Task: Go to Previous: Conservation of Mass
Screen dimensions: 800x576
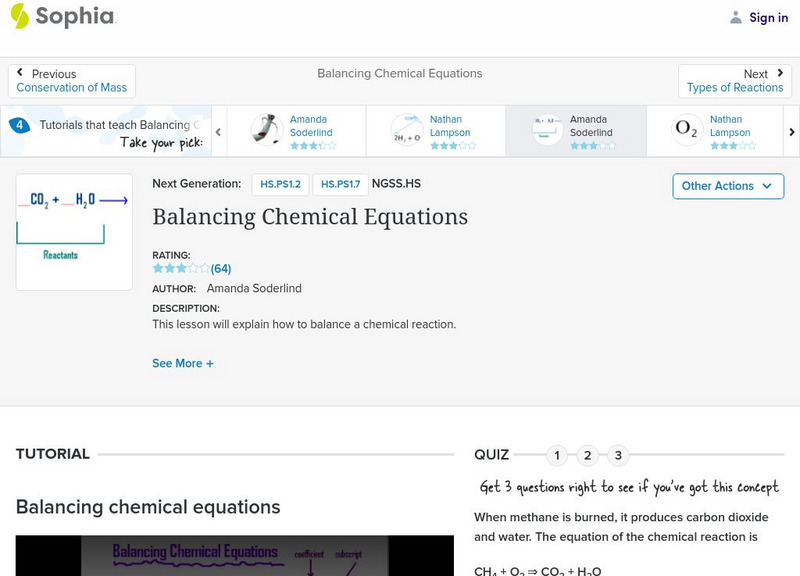Action: tap(72, 81)
